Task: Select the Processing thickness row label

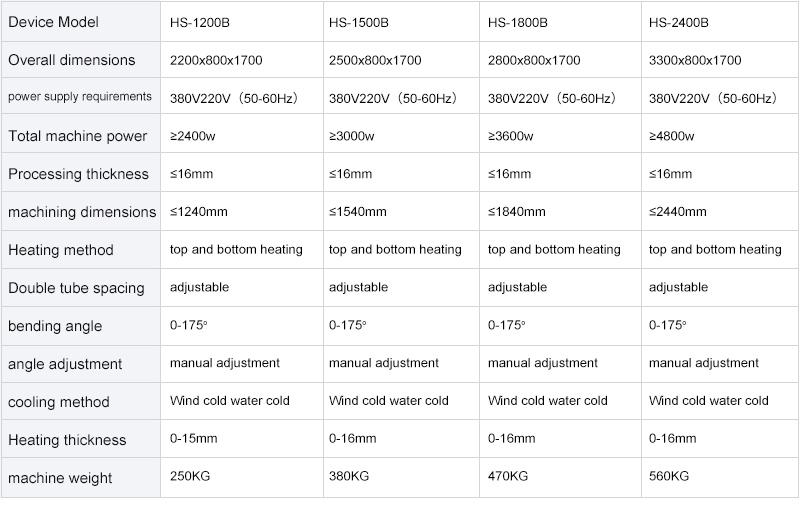Action: (x=81, y=173)
